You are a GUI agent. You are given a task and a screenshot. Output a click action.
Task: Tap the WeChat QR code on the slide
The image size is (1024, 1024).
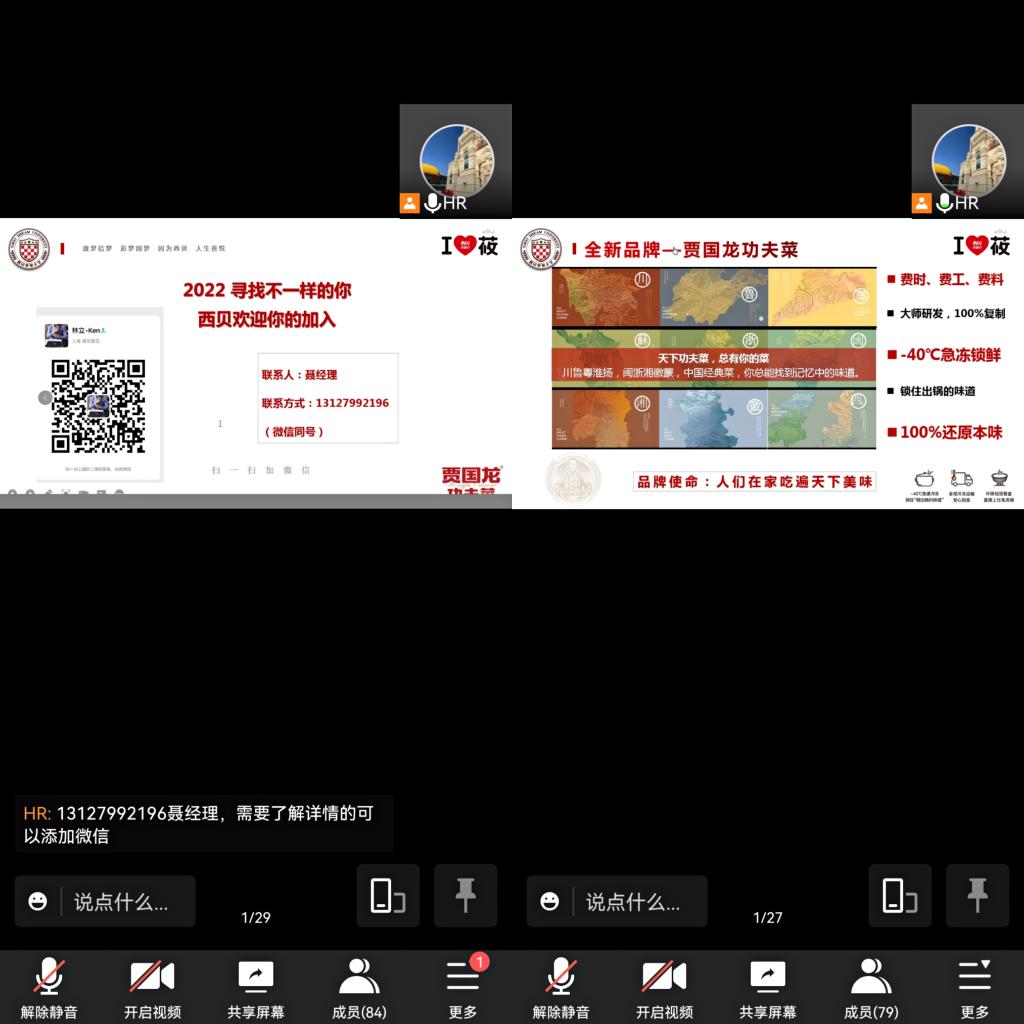[x=98, y=405]
